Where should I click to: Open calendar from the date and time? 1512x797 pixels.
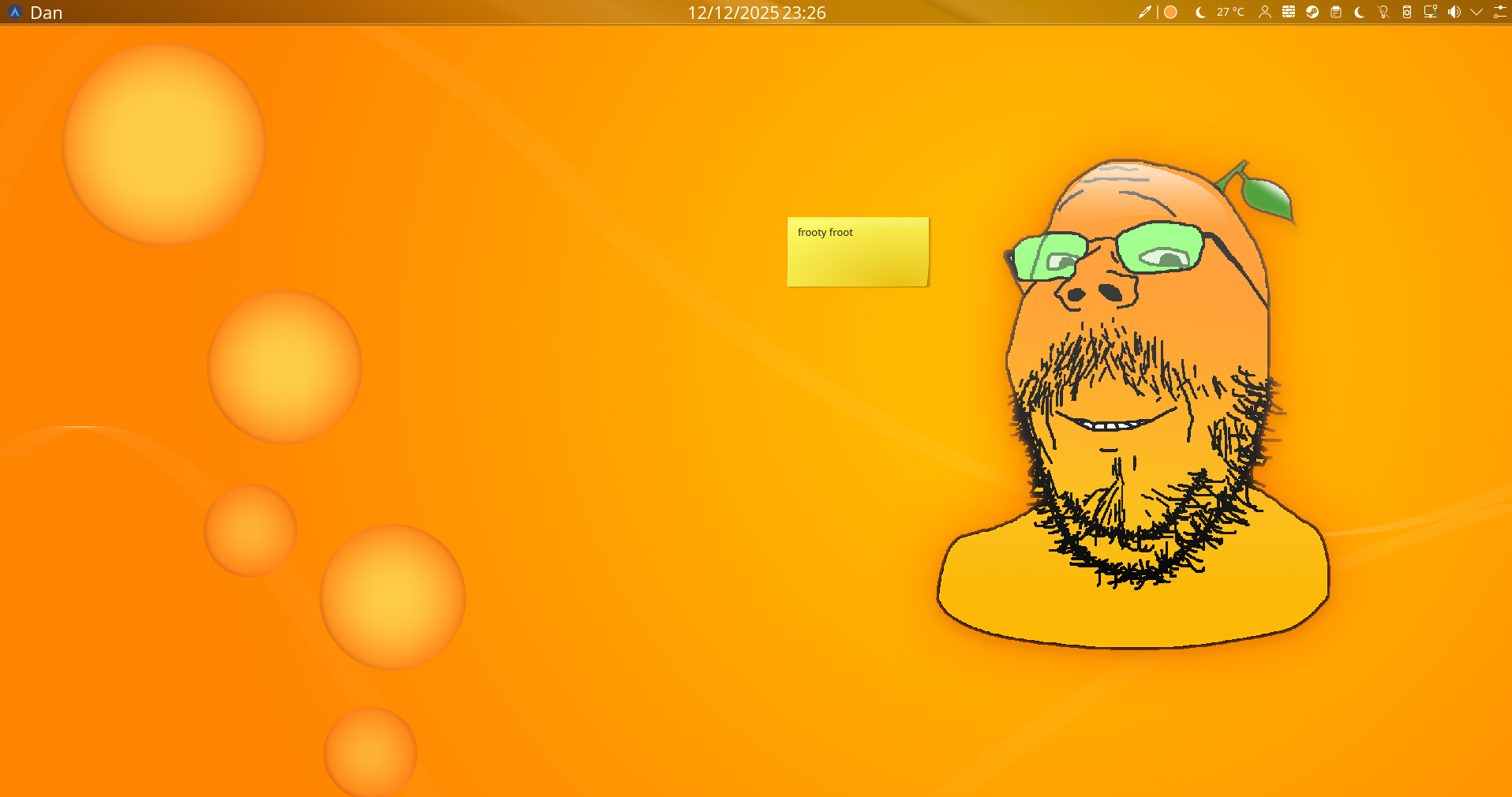tap(756, 13)
